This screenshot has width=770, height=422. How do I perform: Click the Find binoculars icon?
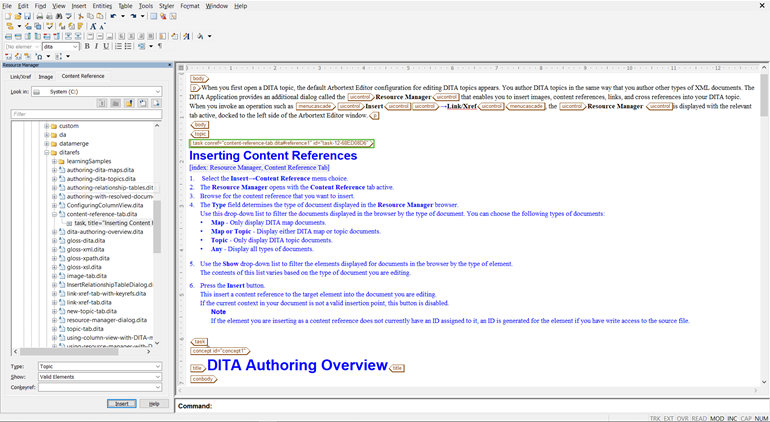point(59,16)
